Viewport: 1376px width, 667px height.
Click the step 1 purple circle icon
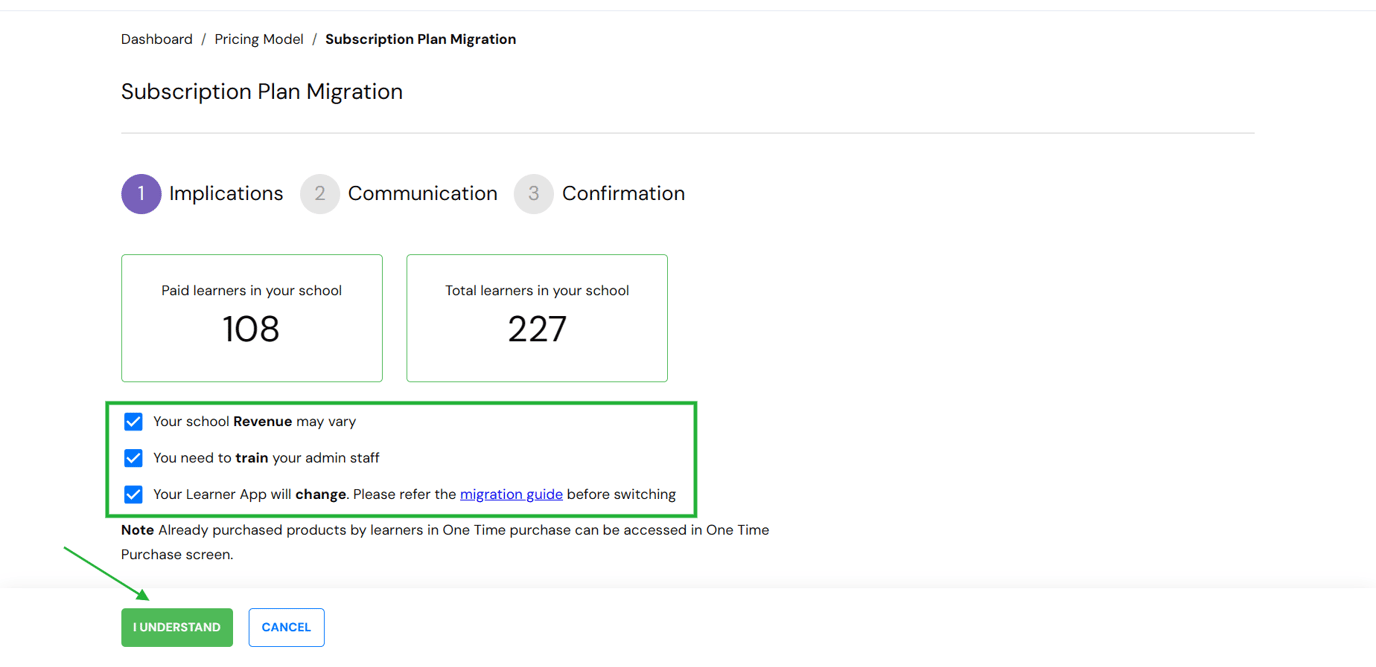point(141,194)
